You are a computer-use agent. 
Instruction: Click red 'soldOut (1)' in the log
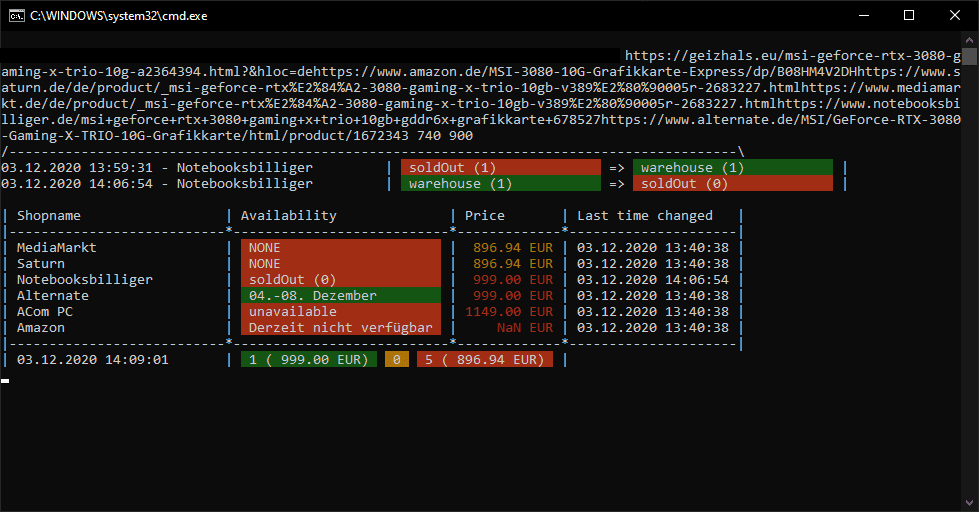pos(501,167)
